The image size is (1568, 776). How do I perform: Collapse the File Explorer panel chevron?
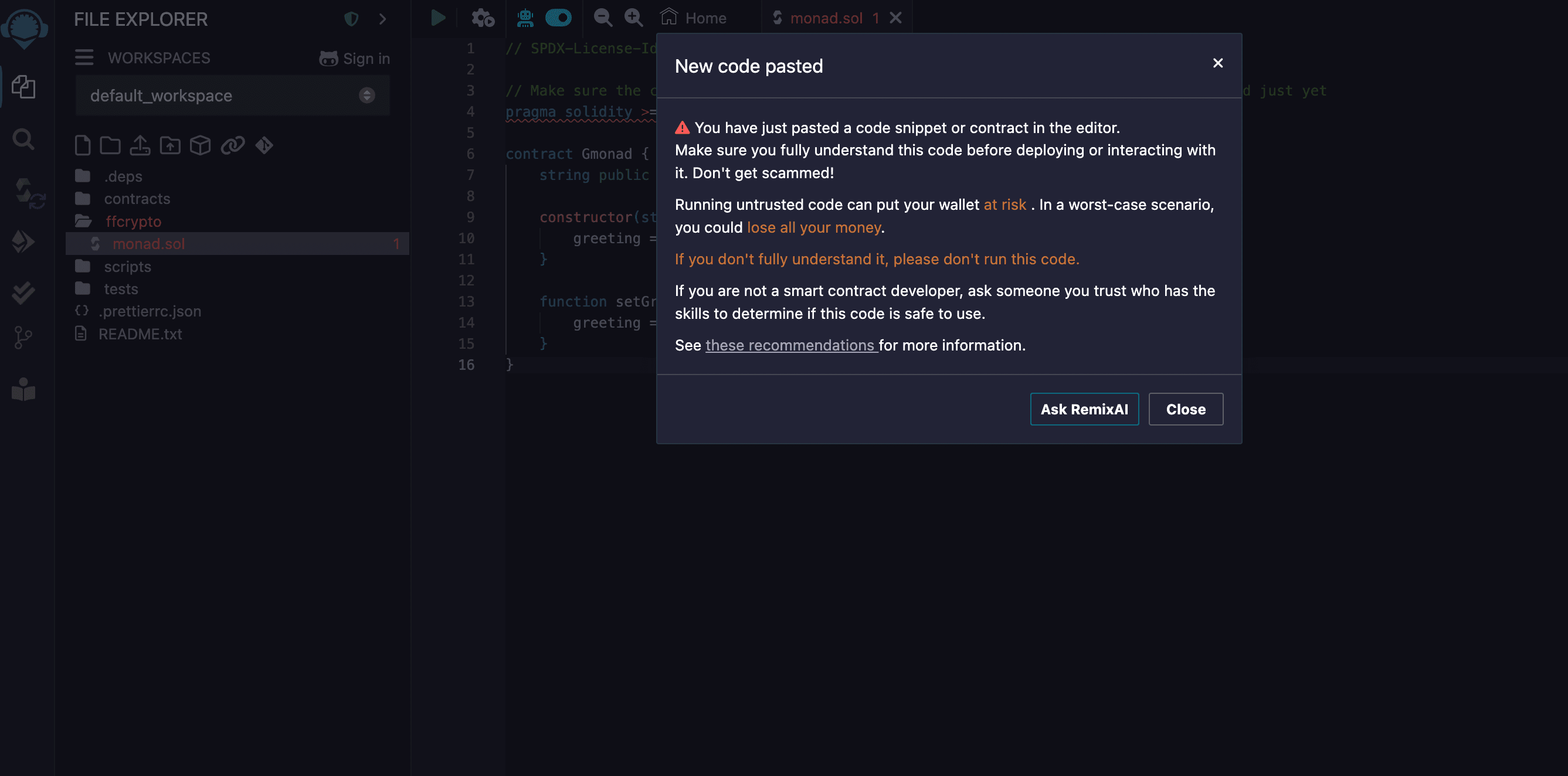click(382, 19)
